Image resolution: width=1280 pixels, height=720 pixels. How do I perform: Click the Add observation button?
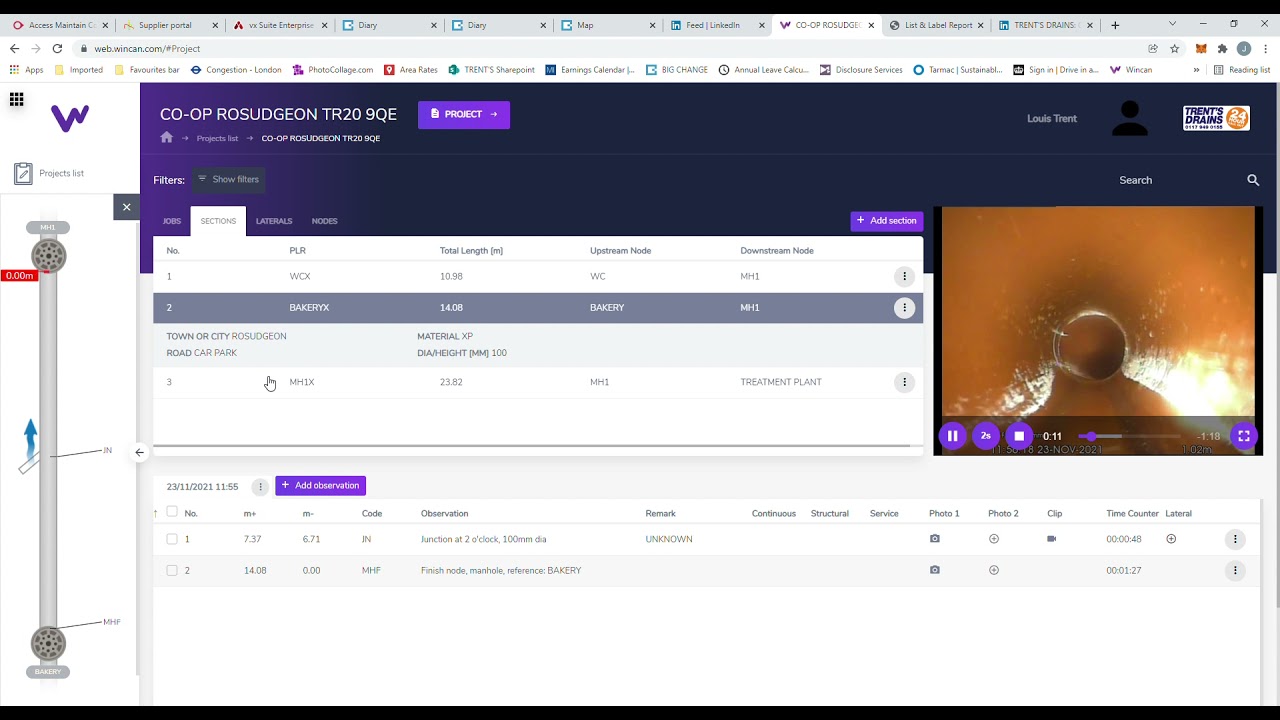tap(321, 486)
